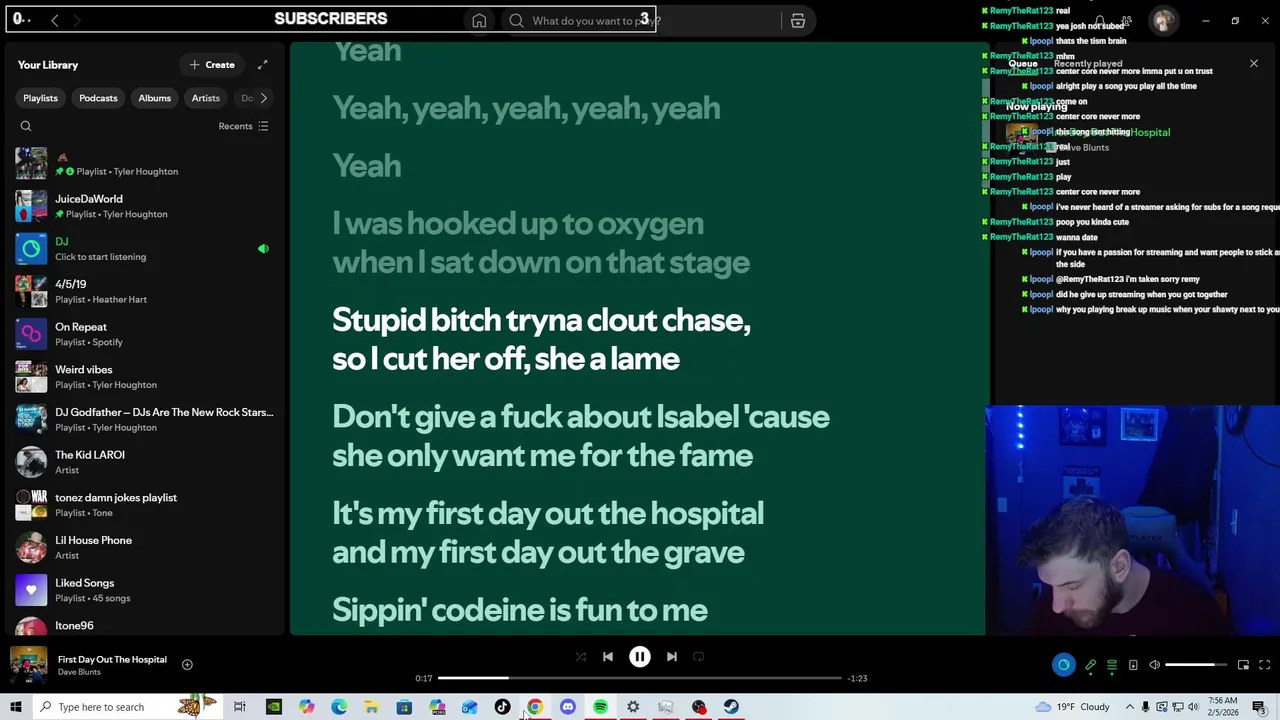The image size is (1280, 720).
Task: Open Spotify from the taskbar
Action: coord(600,707)
